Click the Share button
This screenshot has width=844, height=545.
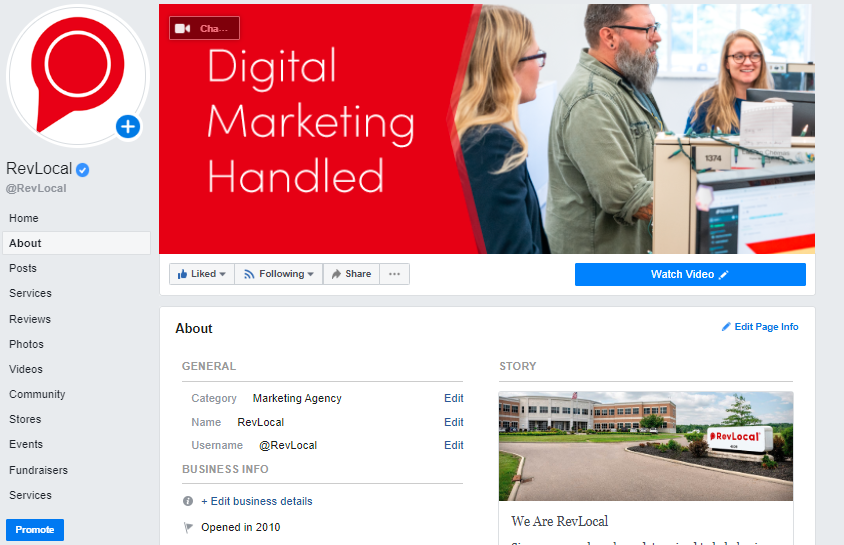click(351, 274)
